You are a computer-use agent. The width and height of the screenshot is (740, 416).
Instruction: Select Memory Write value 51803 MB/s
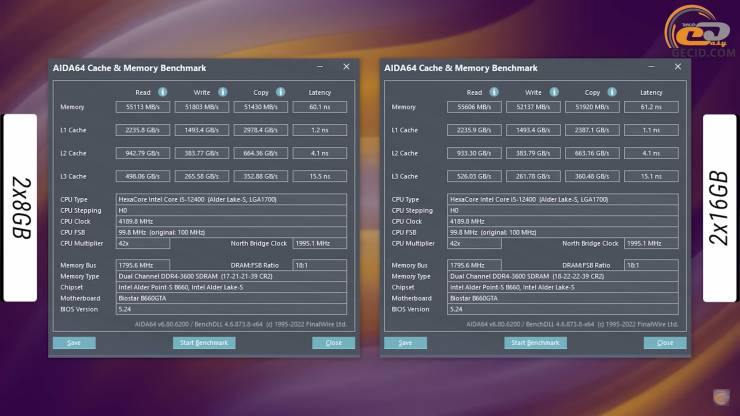point(202,107)
